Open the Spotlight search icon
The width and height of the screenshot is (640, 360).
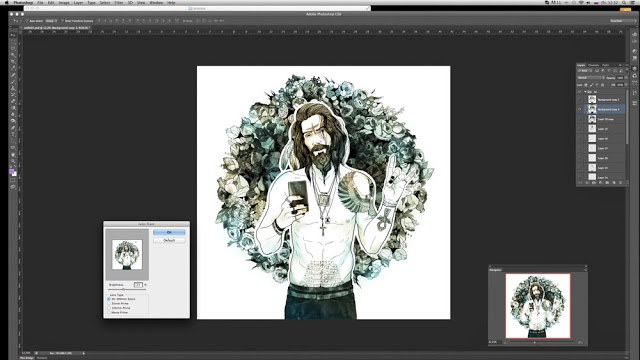[624, 2]
